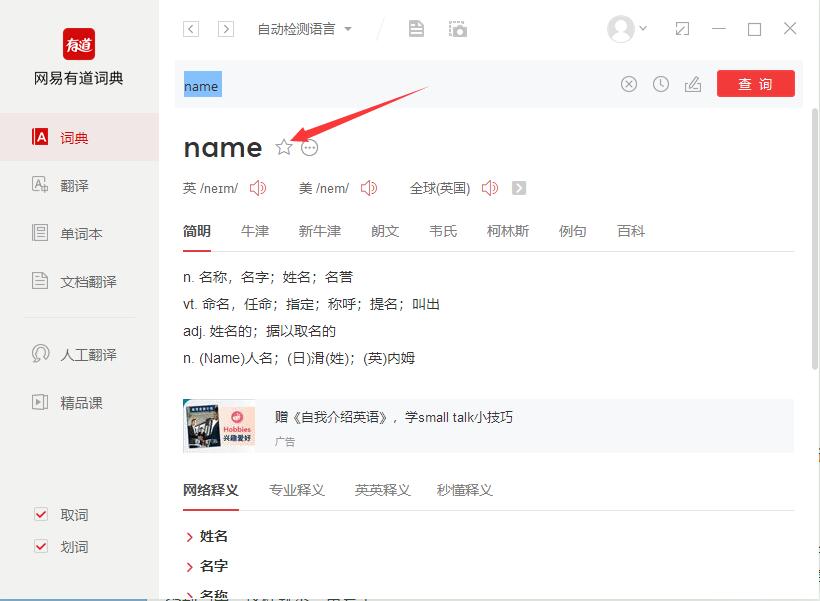Open 单词本 in the sidebar
820x601 pixels.
[79, 233]
